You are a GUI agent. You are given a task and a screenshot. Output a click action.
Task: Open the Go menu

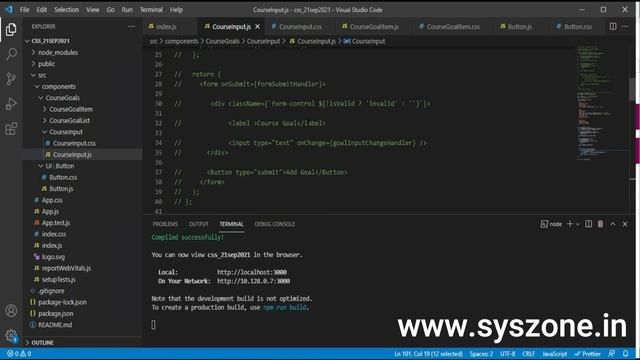coord(110,9)
